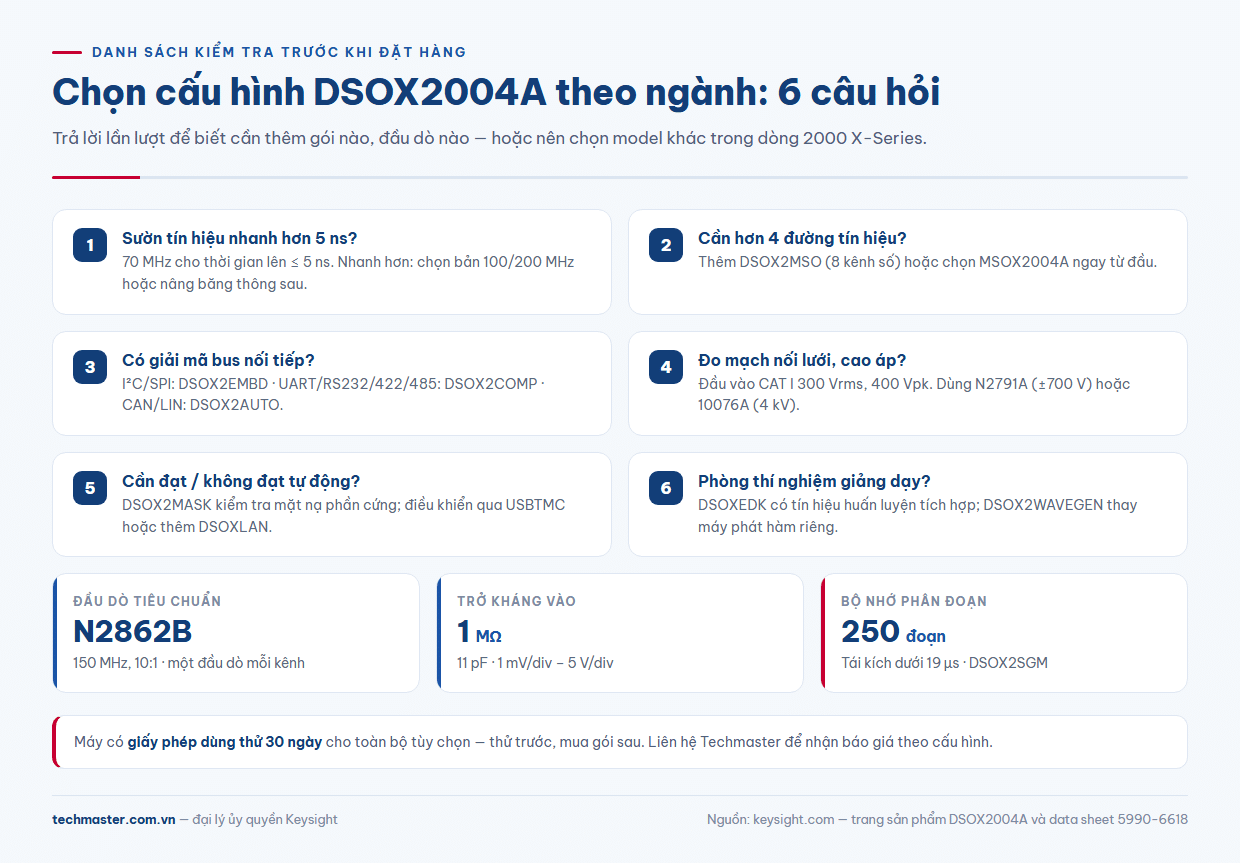1240x863 pixels.
Task: Open the techmaster.com.vn link
Action: (114, 819)
